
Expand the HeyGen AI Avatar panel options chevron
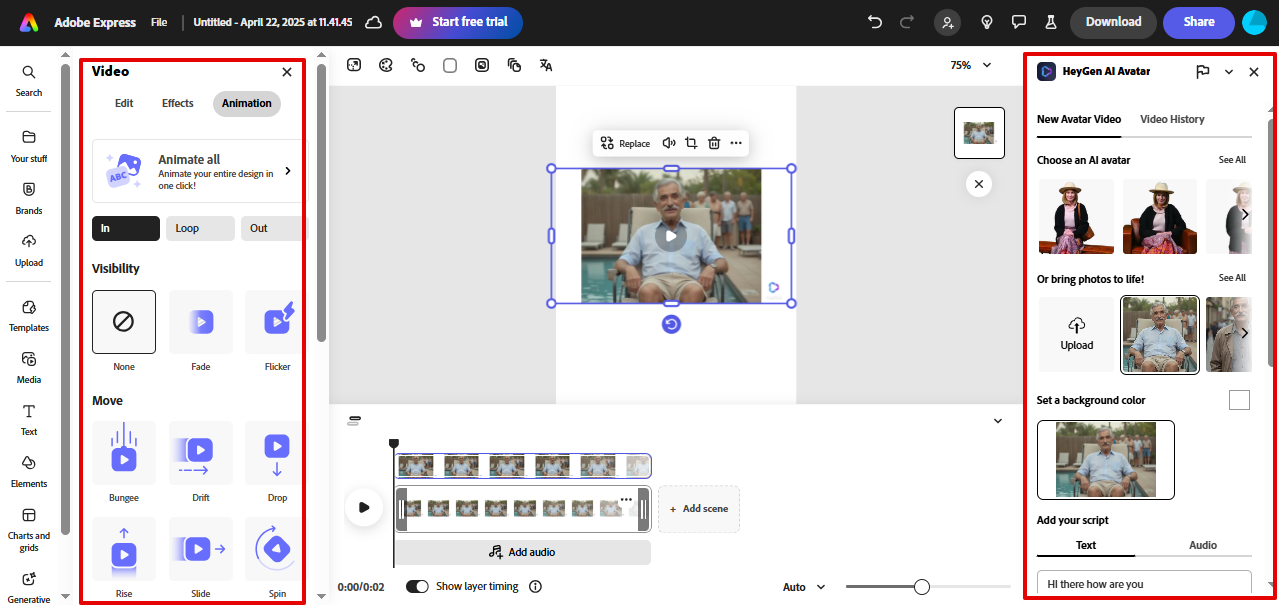[x=1229, y=71]
